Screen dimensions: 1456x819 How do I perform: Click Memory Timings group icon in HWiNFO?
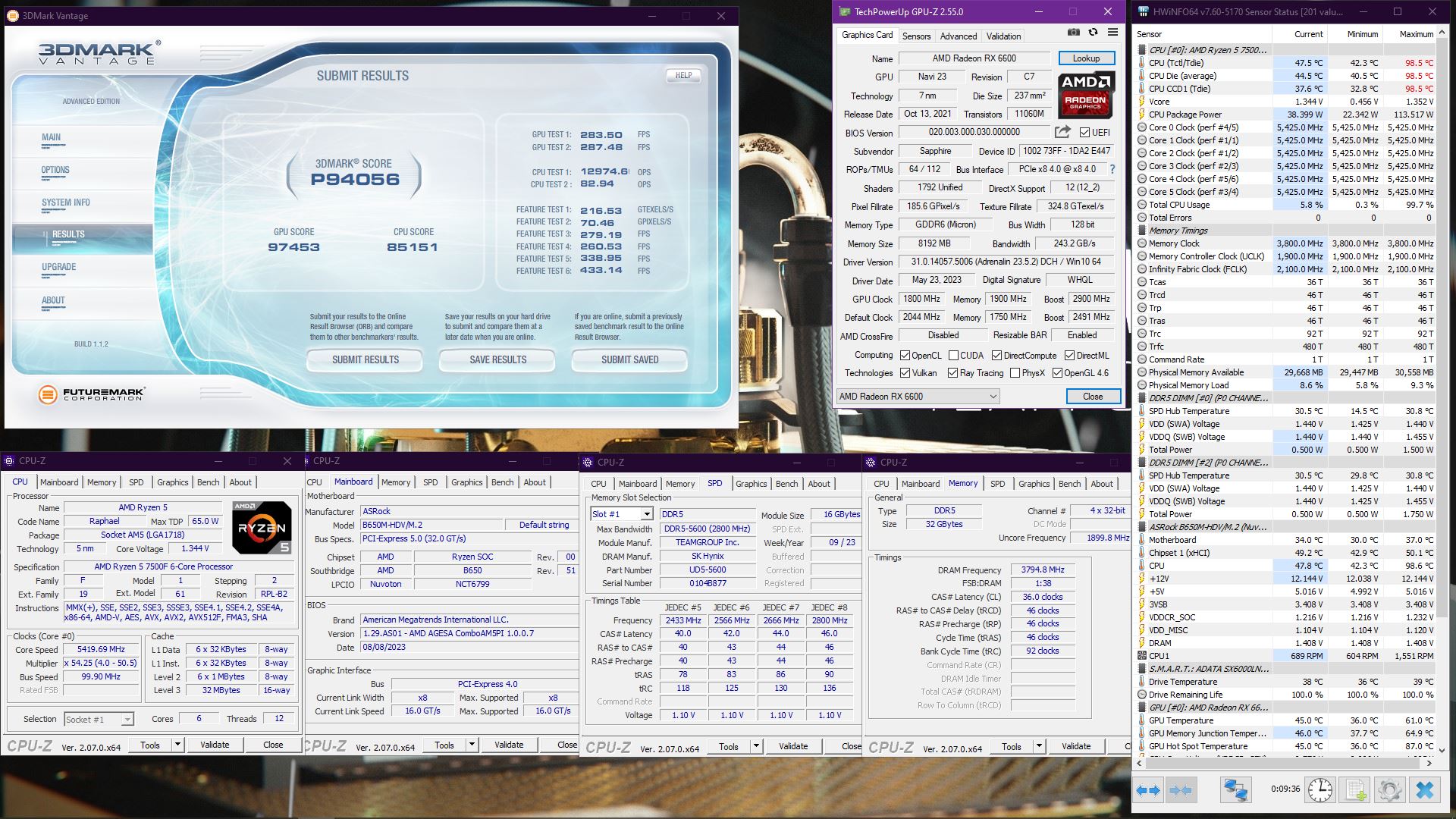1142,231
